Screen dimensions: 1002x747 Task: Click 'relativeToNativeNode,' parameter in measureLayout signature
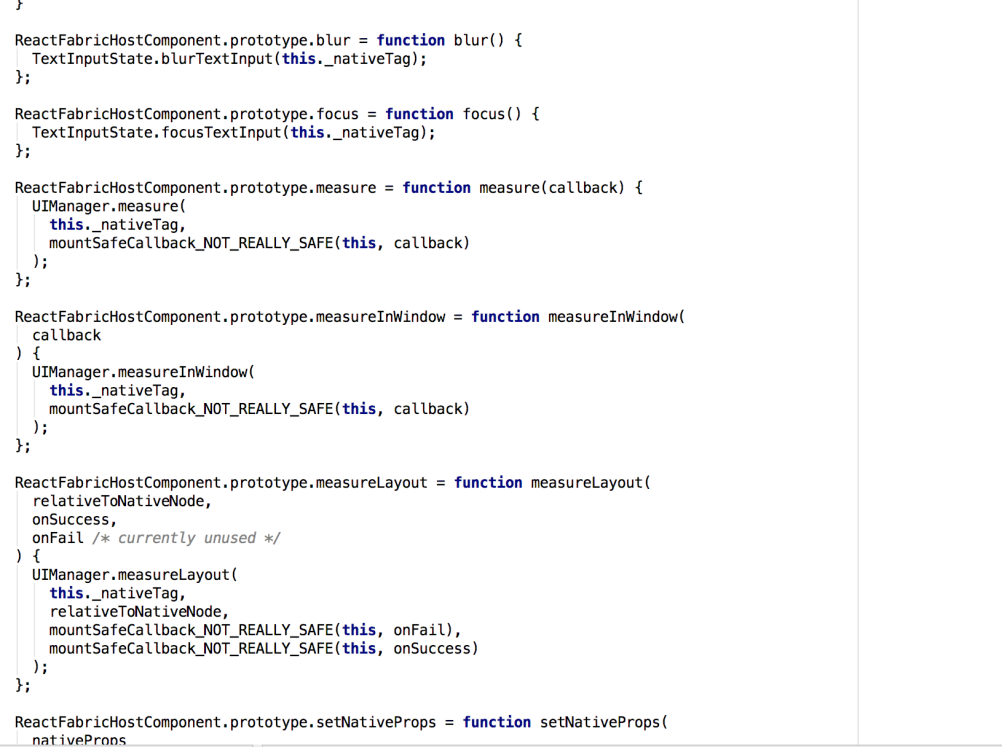coord(121,502)
